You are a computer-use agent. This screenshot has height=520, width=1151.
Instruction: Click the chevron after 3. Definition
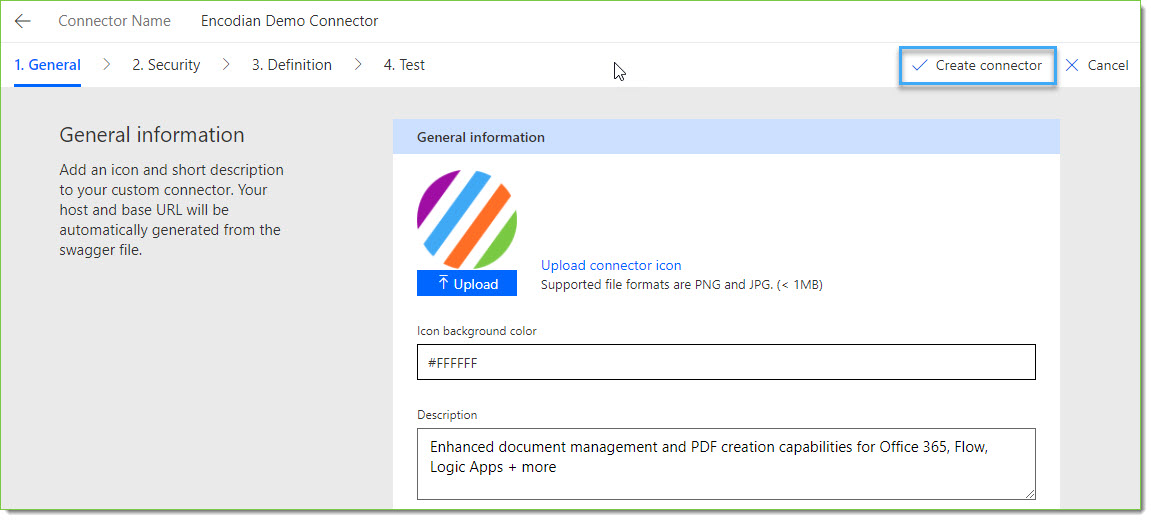357,65
